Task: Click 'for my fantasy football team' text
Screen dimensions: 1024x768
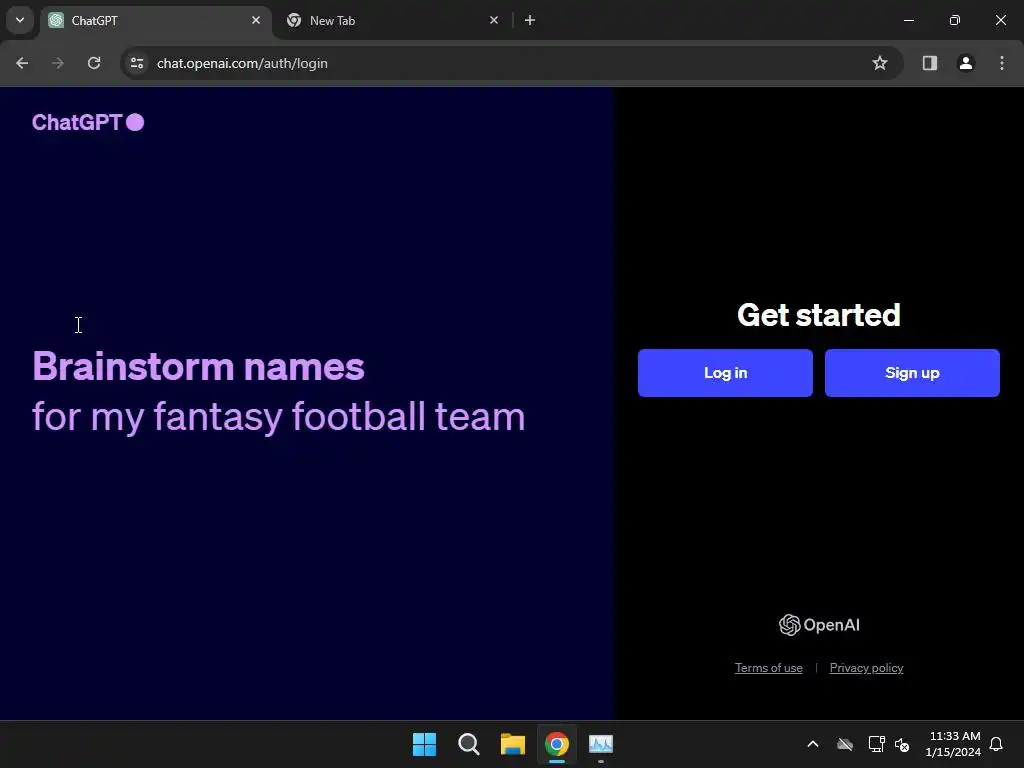Action: (279, 417)
